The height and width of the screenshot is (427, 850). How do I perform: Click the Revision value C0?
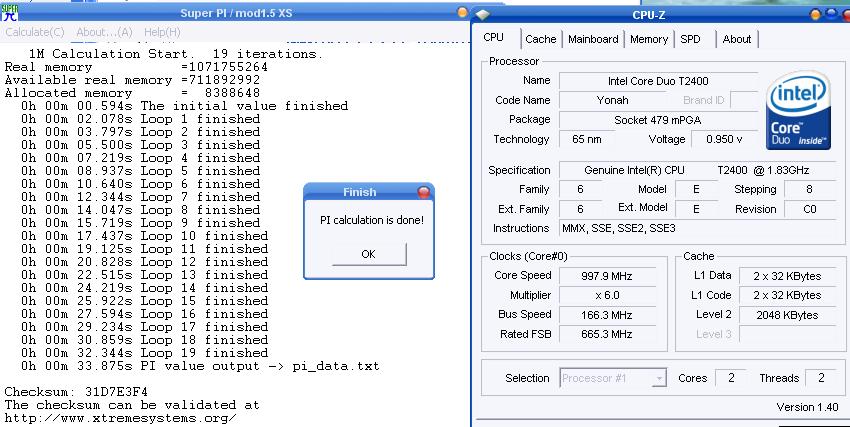809,209
